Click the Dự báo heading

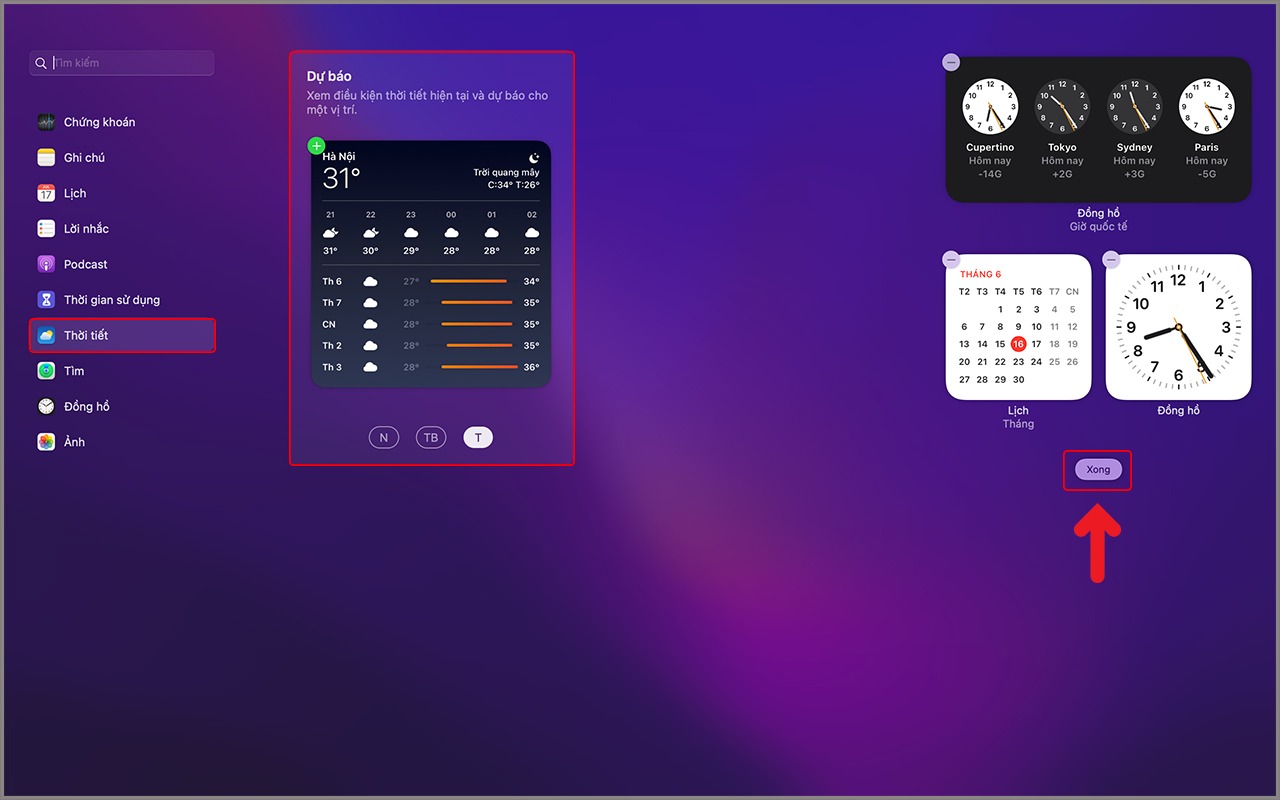[x=329, y=76]
